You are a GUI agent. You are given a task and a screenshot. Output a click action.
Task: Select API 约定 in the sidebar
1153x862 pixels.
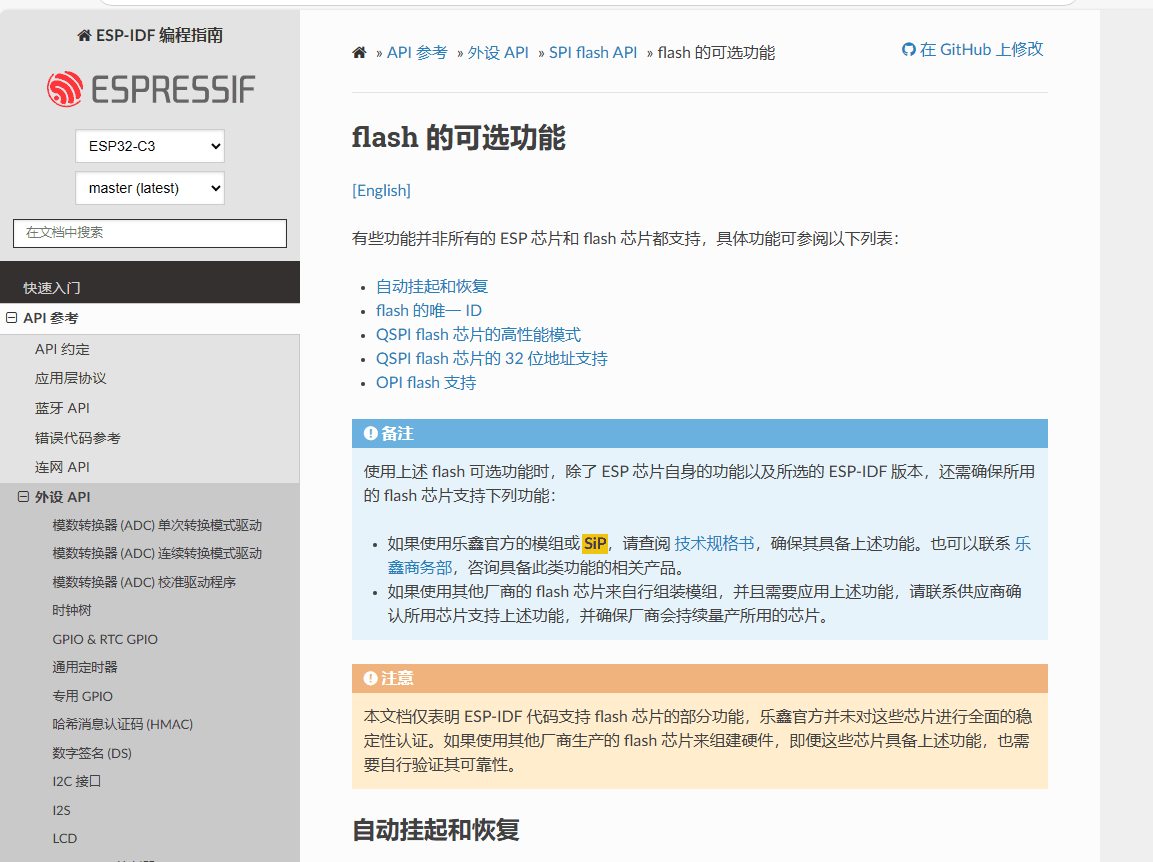click(62, 349)
